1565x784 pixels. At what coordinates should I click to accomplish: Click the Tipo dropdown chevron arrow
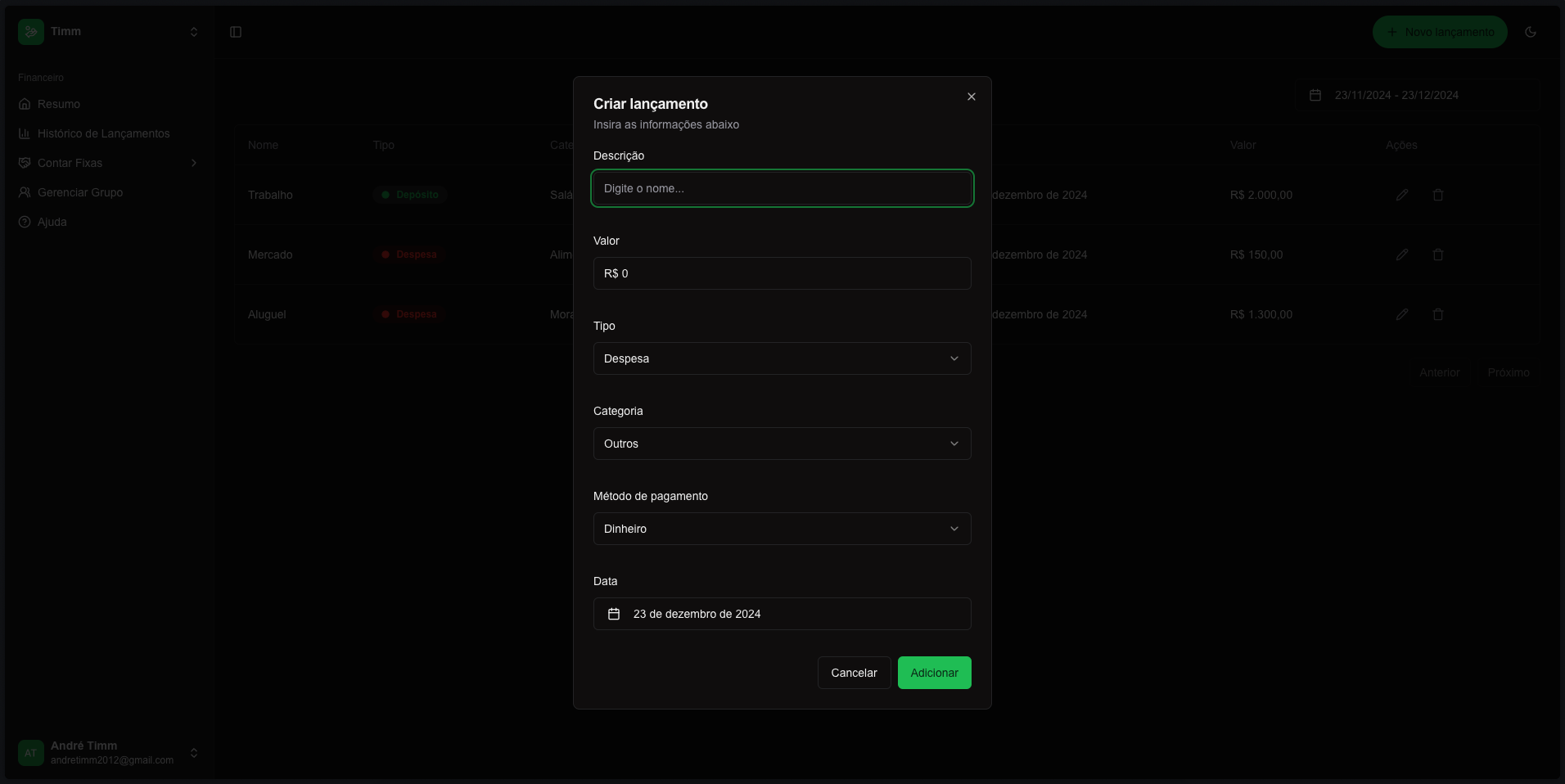pyautogui.click(x=954, y=358)
